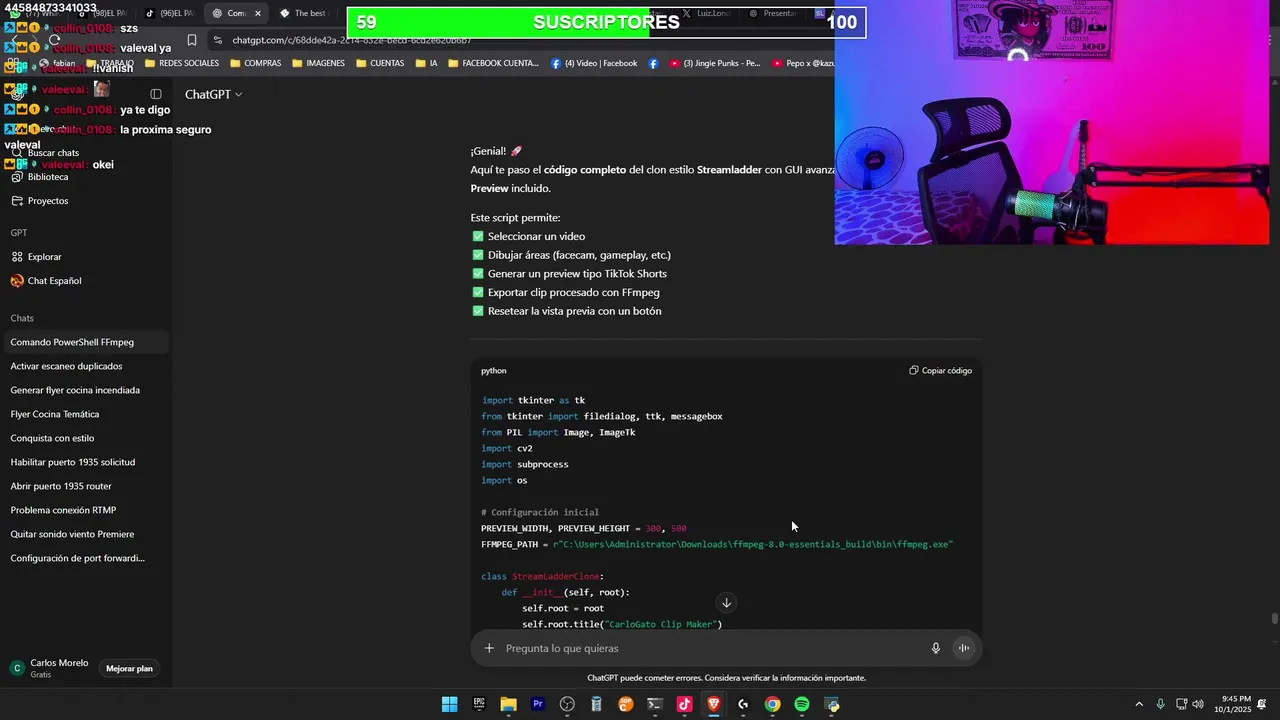Open chat 'Flyer Cocina Temática'

pyautogui.click(x=86, y=414)
